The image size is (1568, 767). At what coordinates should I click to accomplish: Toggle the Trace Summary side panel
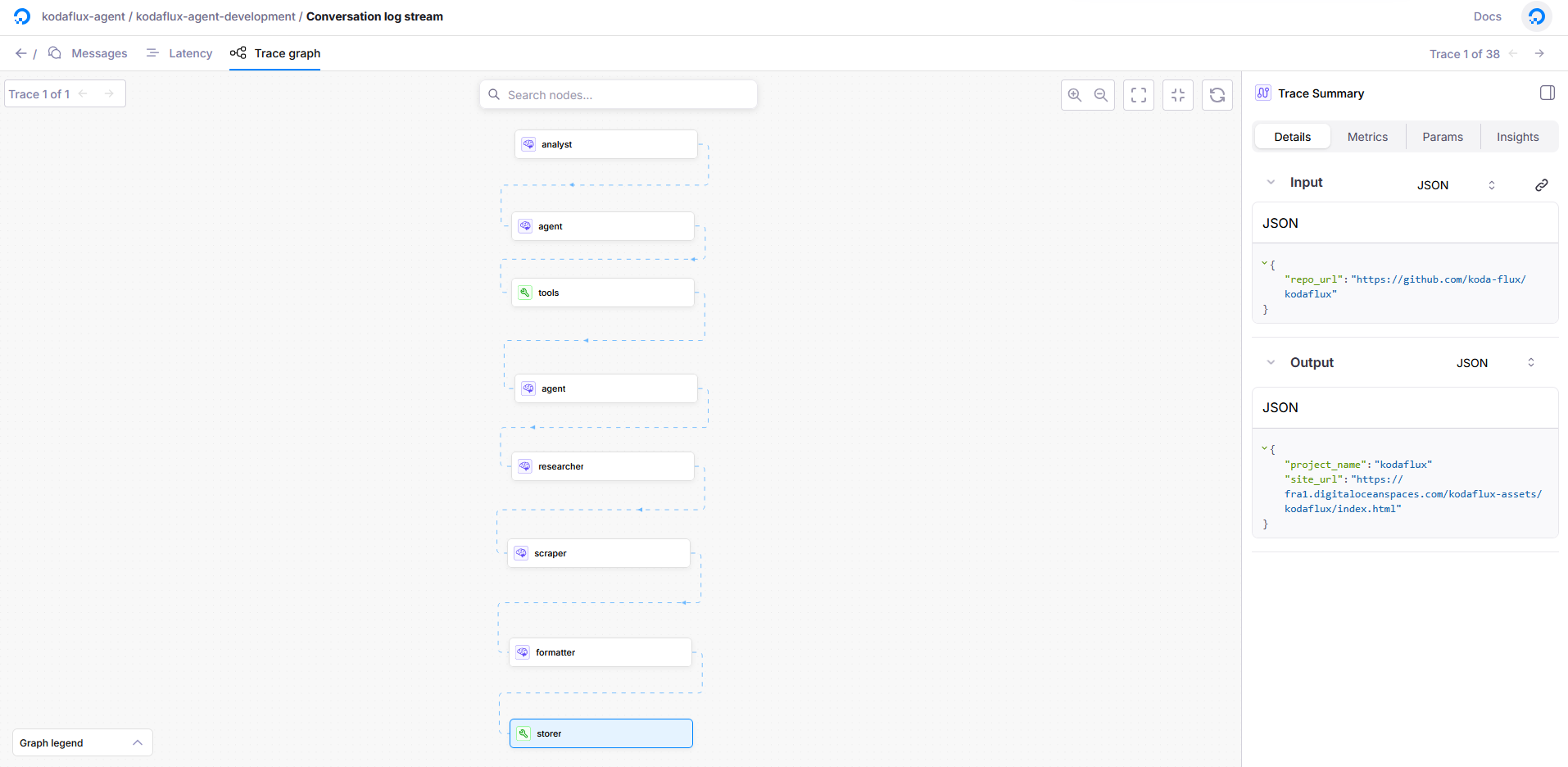pyautogui.click(x=1548, y=93)
